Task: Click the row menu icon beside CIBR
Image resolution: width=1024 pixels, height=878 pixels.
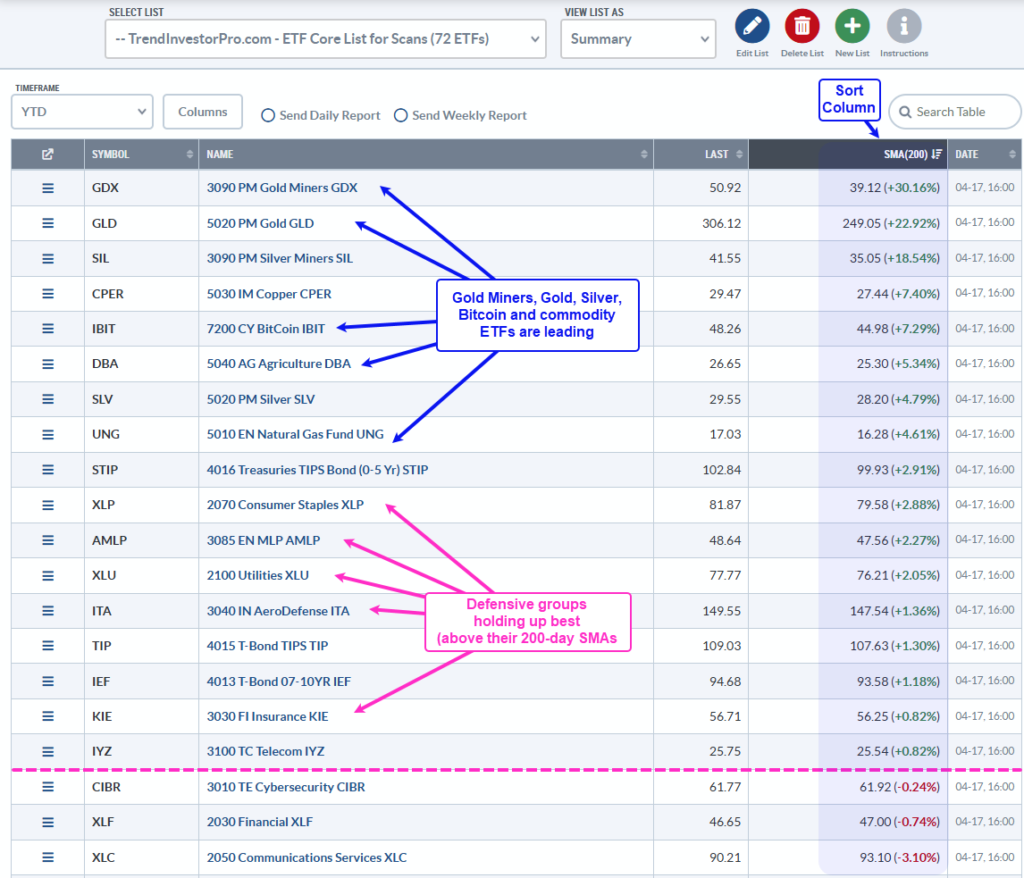Action: point(46,786)
